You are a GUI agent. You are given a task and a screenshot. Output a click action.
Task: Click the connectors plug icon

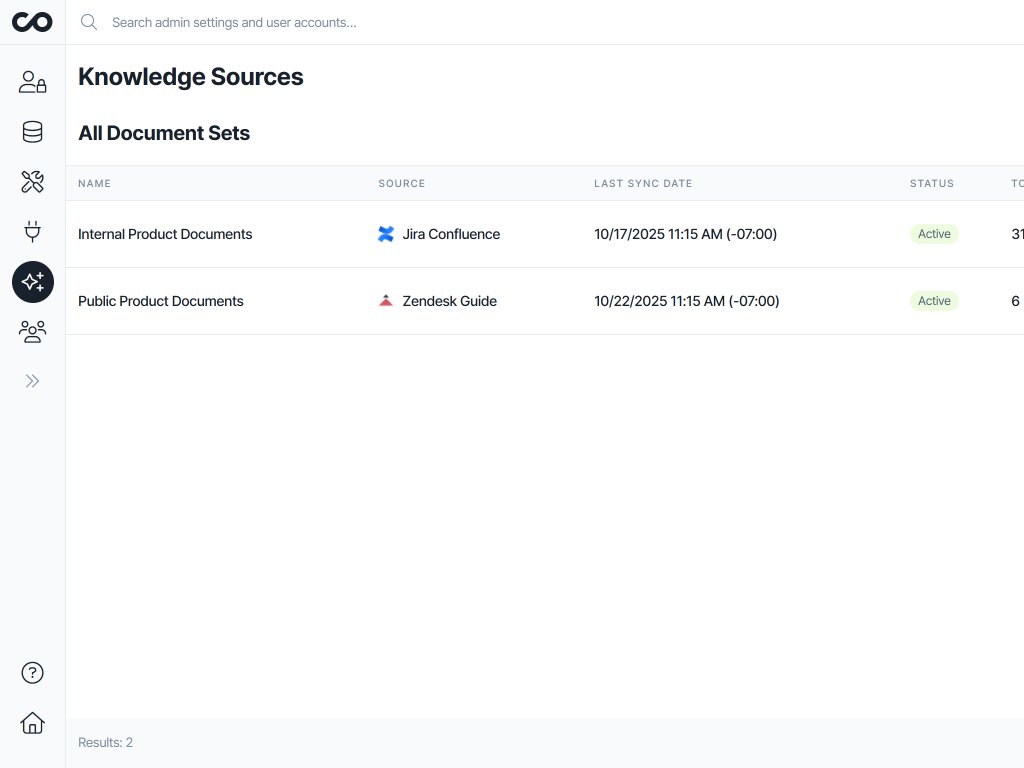[x=32, y=231]
